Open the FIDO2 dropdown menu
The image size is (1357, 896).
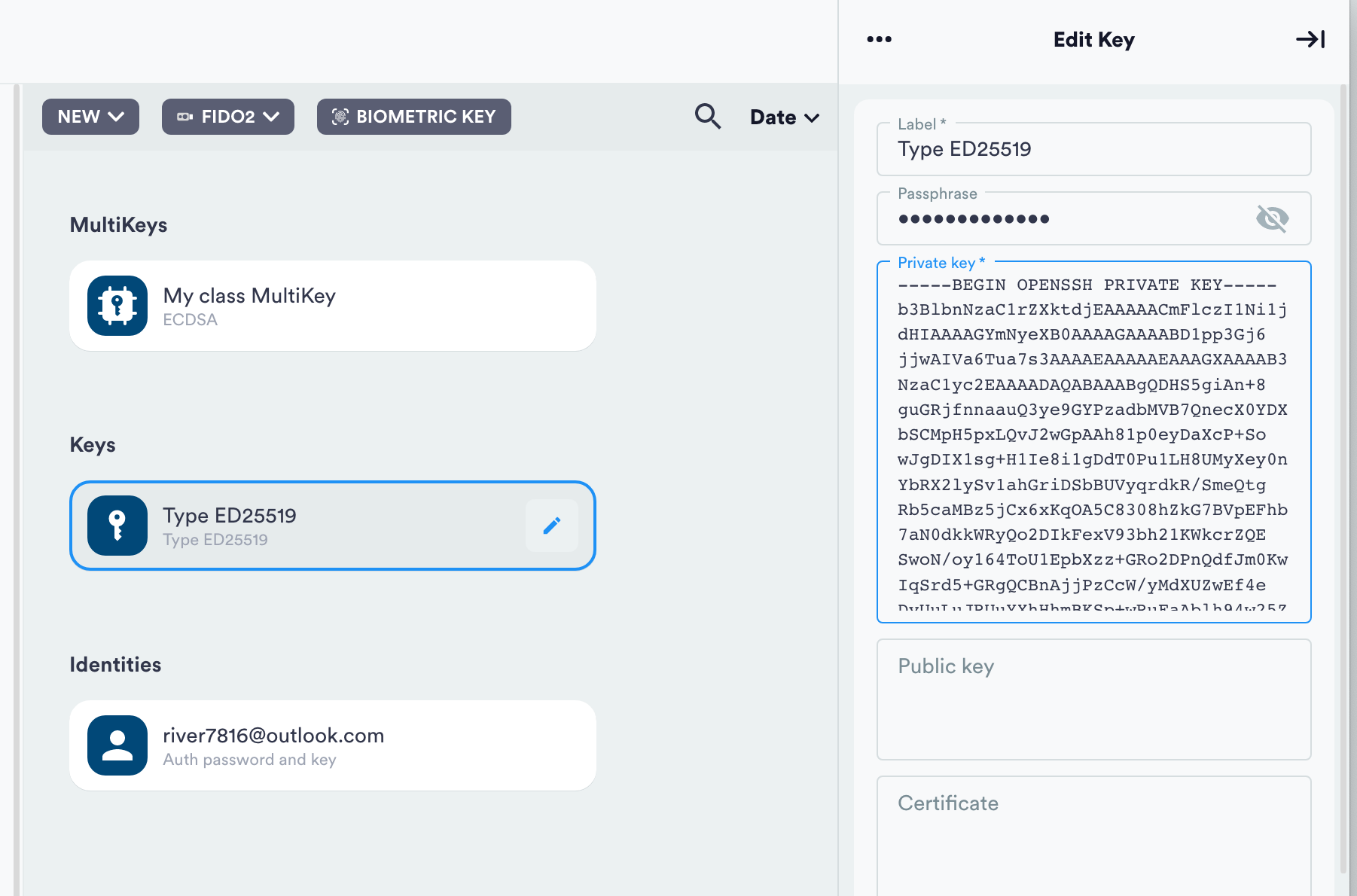228,117
